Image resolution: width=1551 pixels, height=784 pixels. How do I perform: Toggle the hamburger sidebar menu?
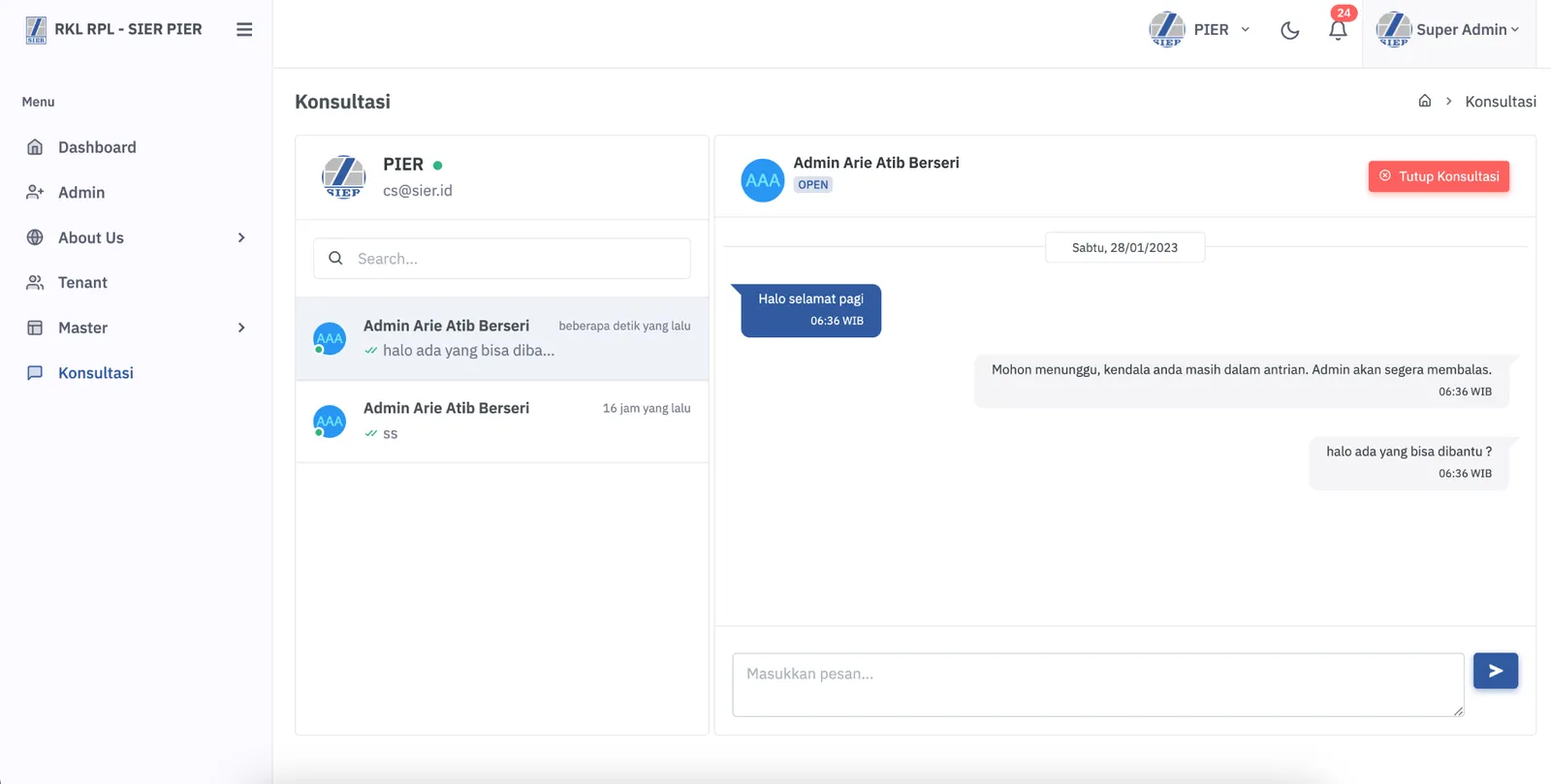[244, 30]
